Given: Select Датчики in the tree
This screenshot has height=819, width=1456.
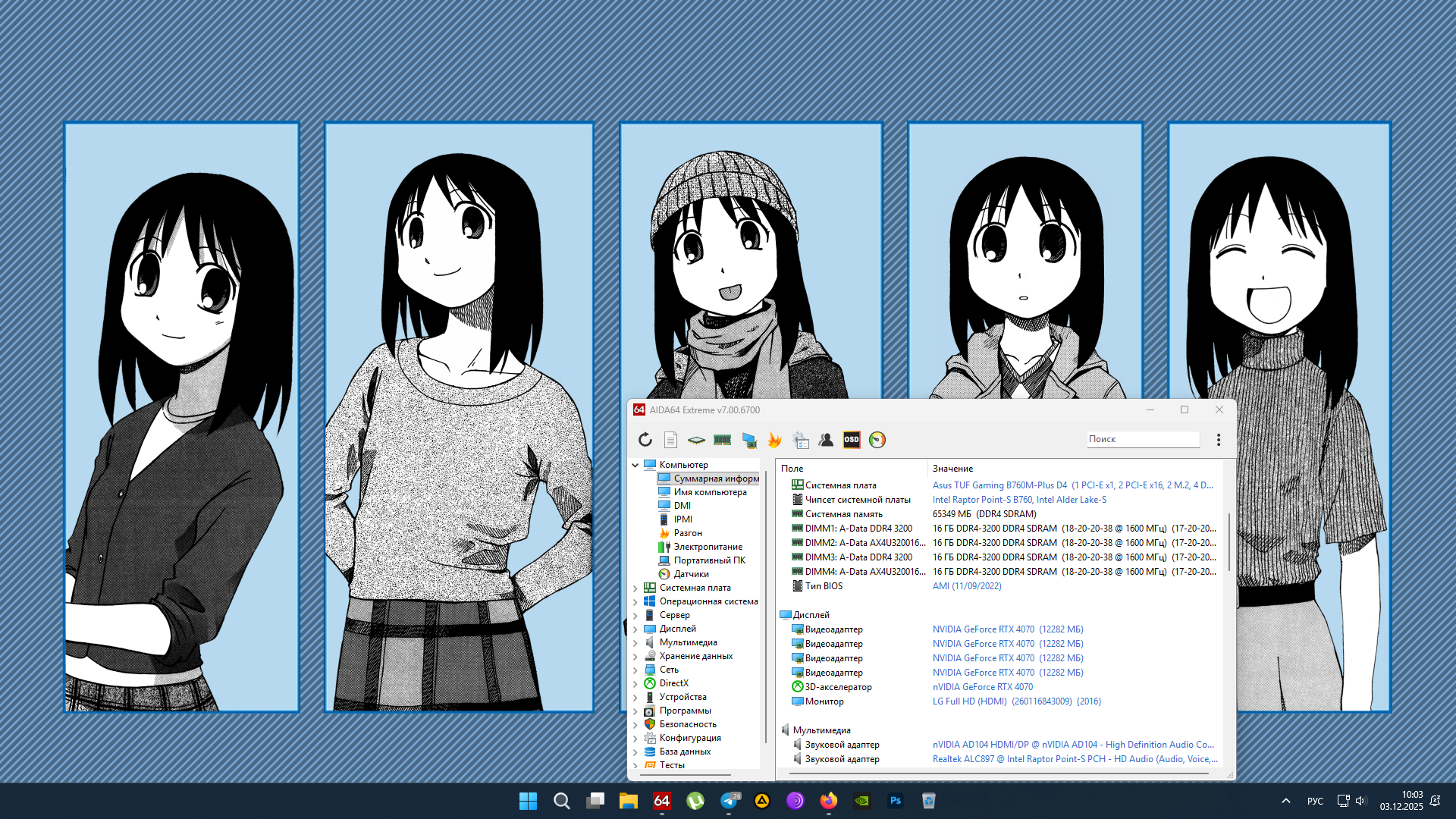Looking at the screenshot, I should click(691, 574).
